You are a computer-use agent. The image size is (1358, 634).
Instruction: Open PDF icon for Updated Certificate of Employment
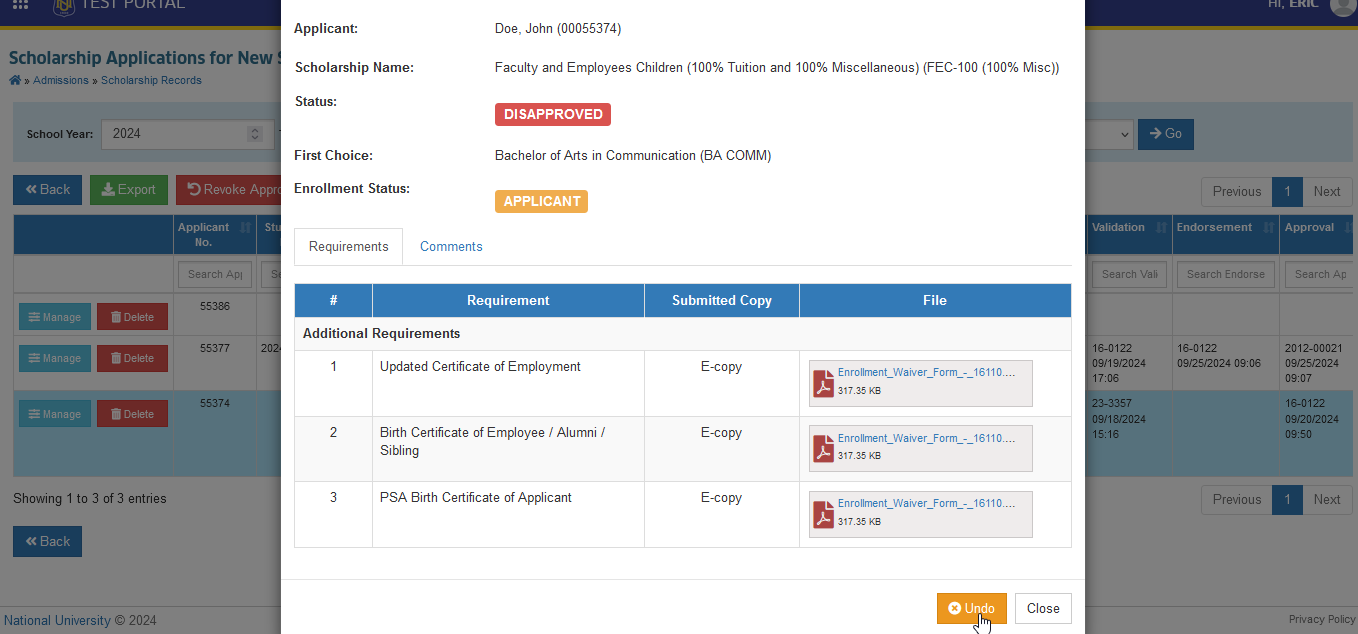pyautogui.click(x=823, y=384)
